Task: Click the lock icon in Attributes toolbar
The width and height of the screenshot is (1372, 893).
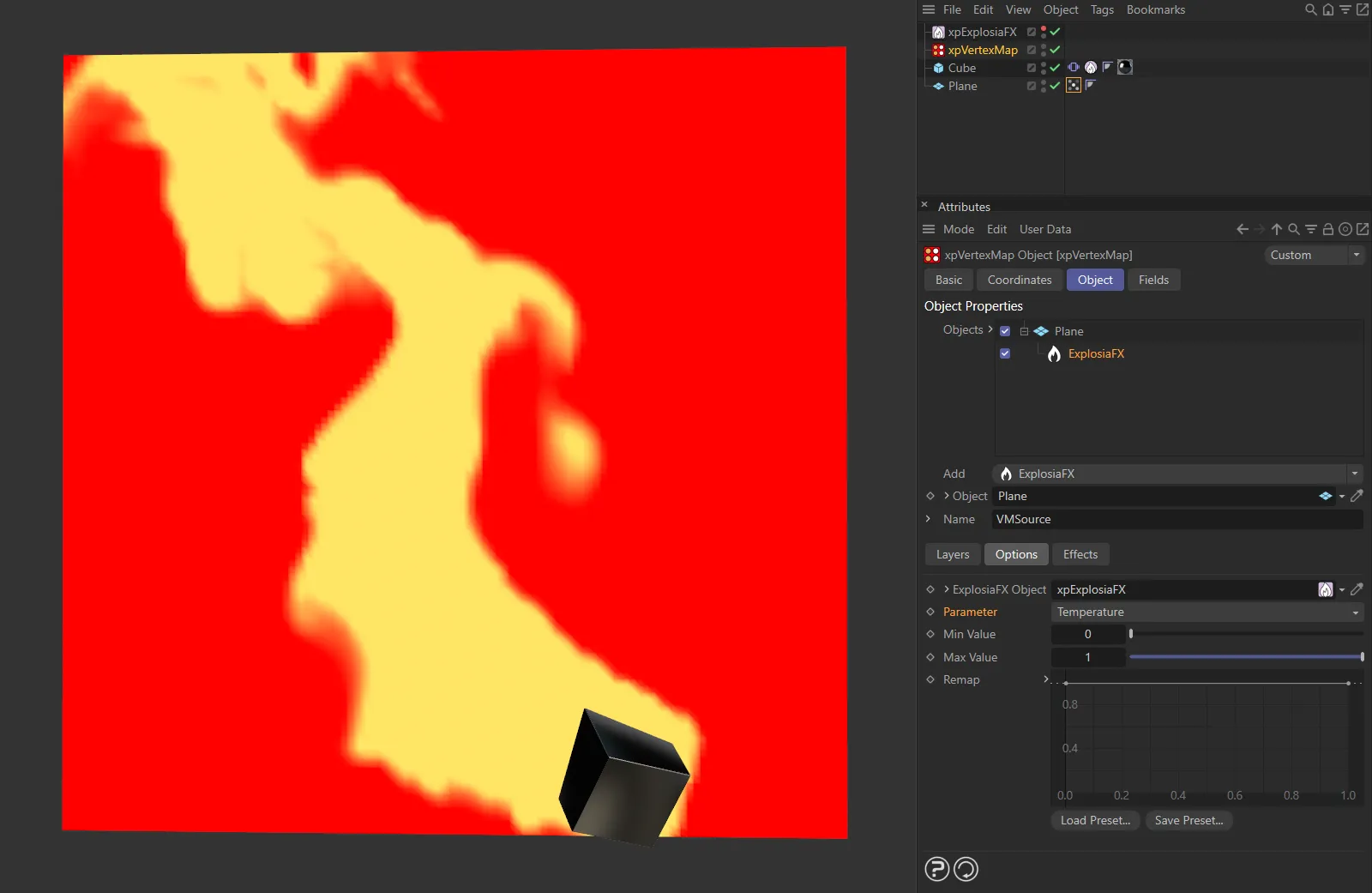Action: [1326, 229]
